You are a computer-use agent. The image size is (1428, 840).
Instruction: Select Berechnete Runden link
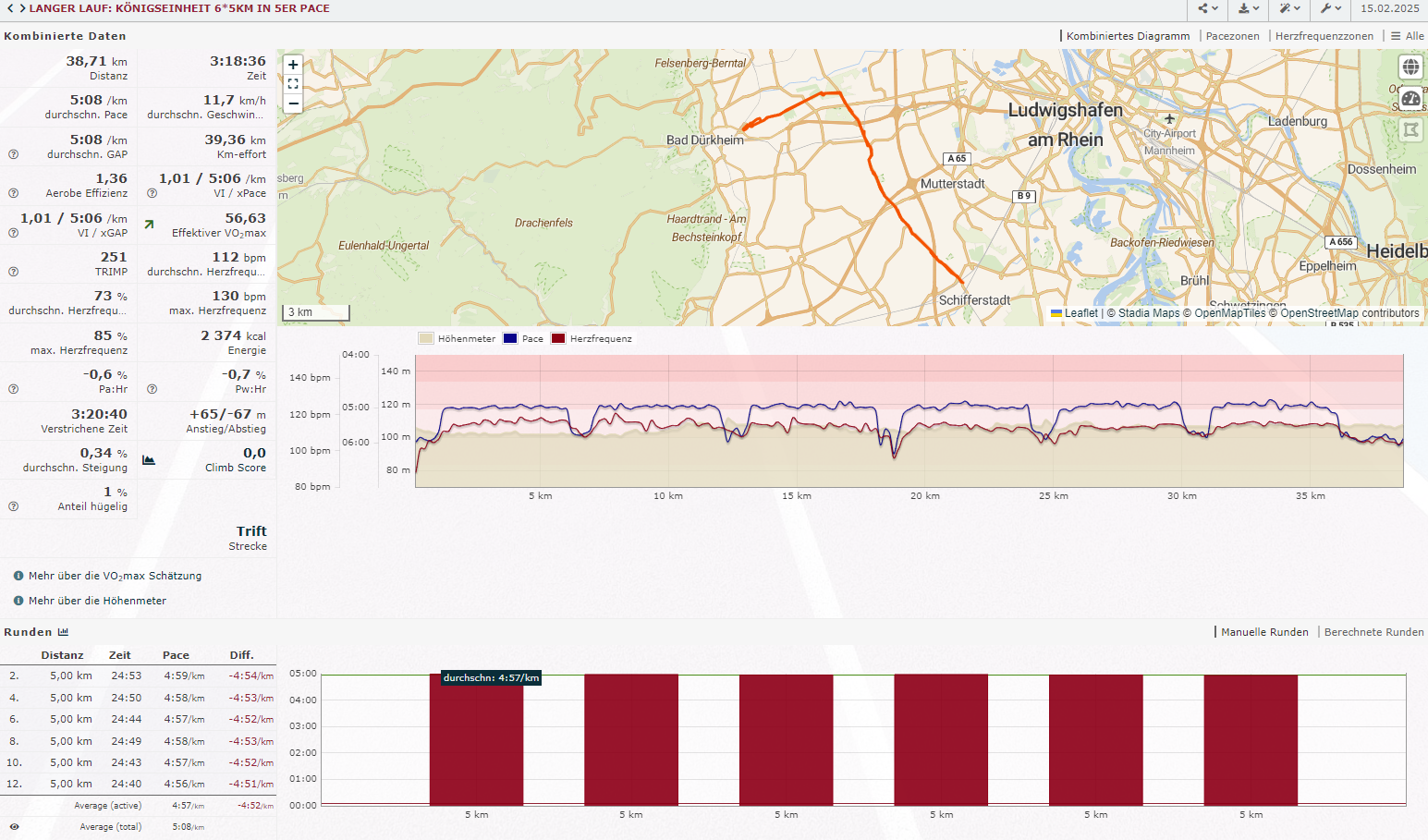[1373, 632]
